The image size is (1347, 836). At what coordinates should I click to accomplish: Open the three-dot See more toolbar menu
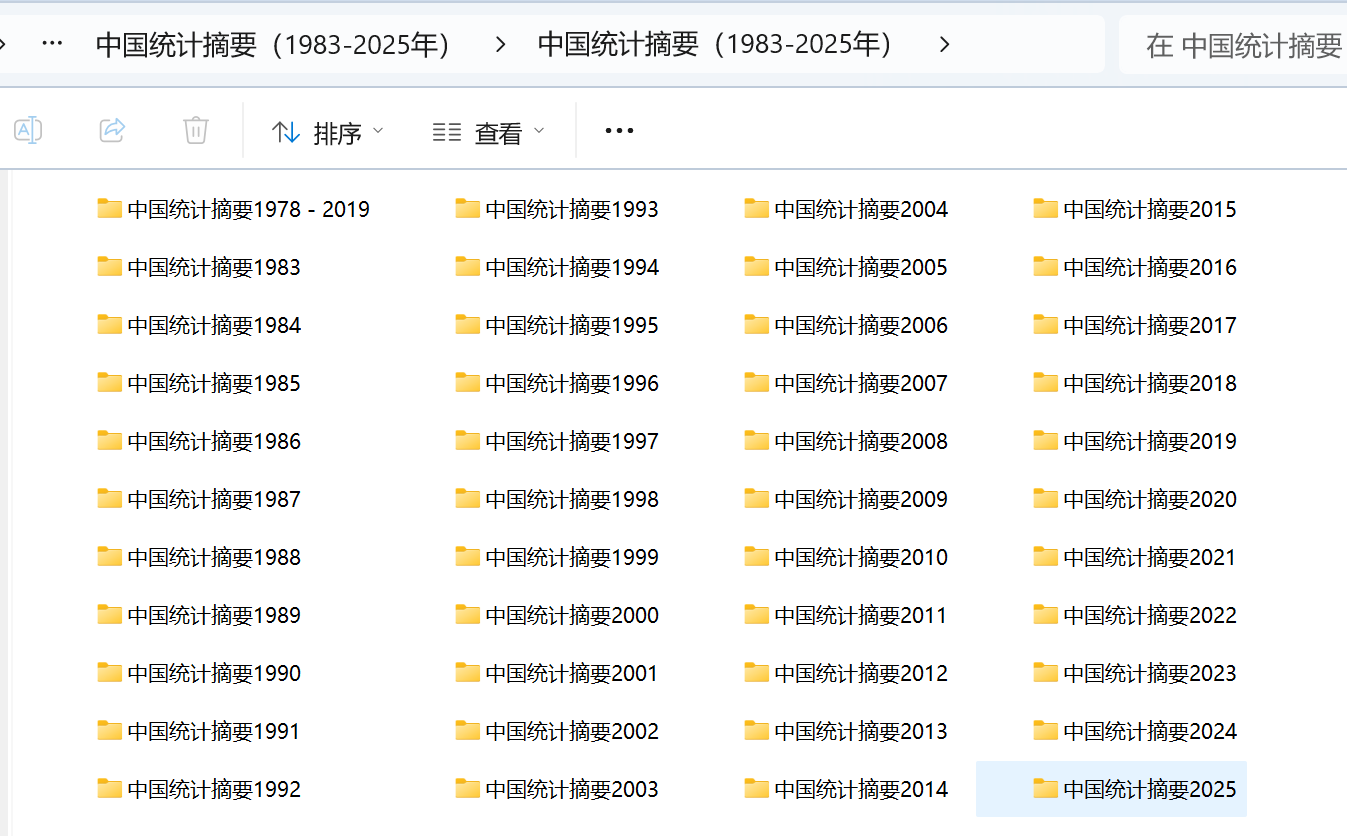click(x=619, y=131)
